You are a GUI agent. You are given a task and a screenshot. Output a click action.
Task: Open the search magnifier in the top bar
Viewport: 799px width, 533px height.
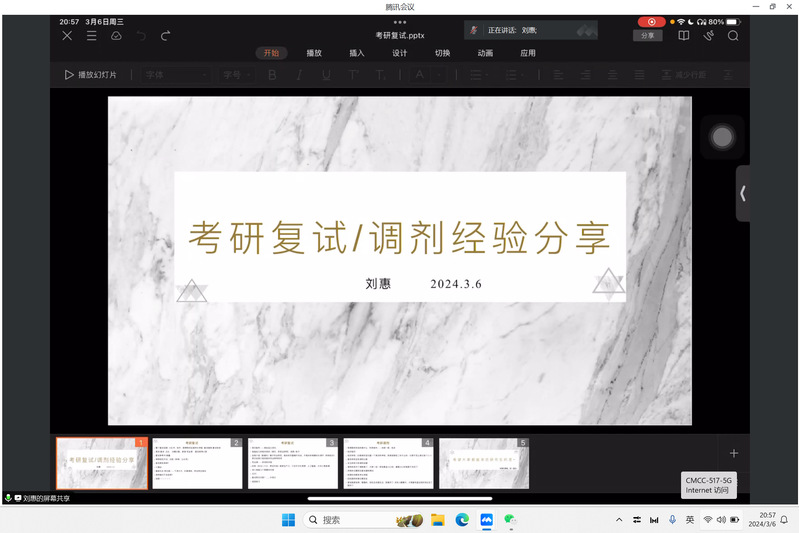[x=733, y=36]
